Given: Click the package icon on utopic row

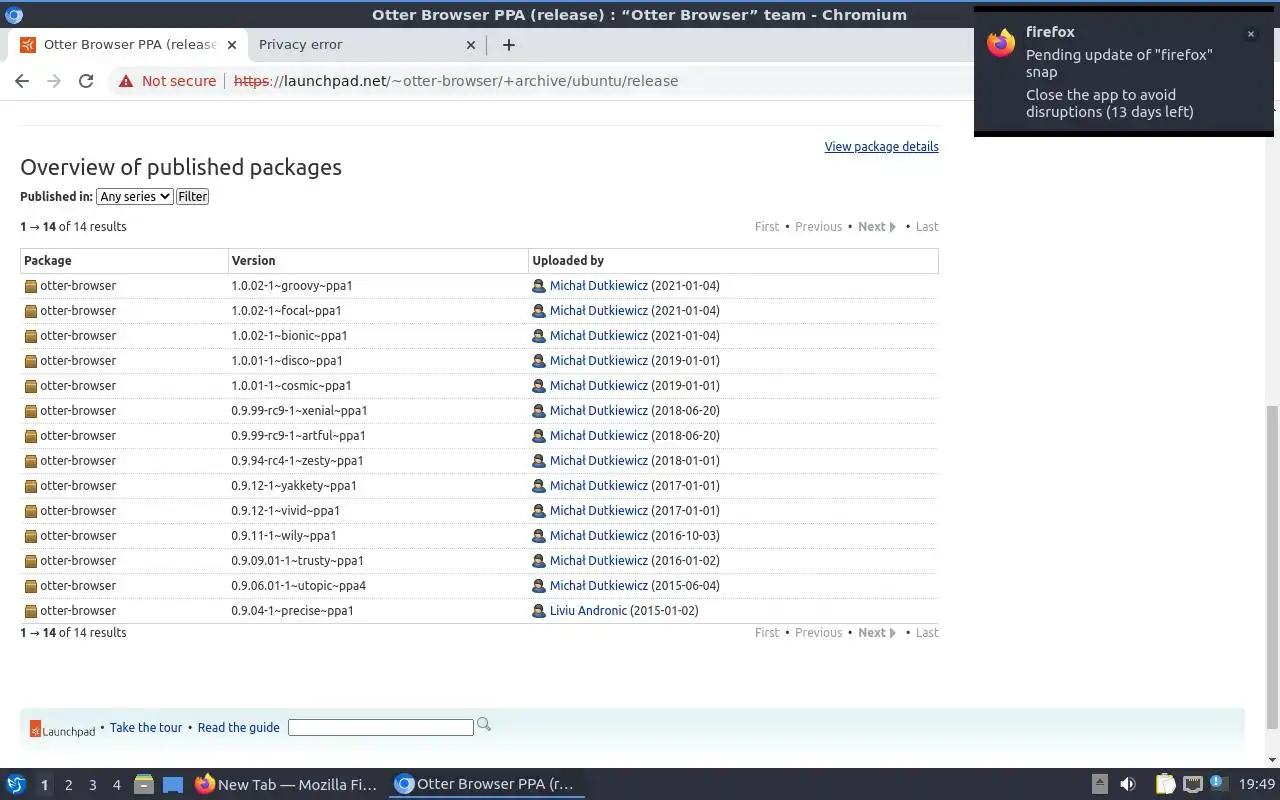Looking at the screenshot, I should click(31, 586).
